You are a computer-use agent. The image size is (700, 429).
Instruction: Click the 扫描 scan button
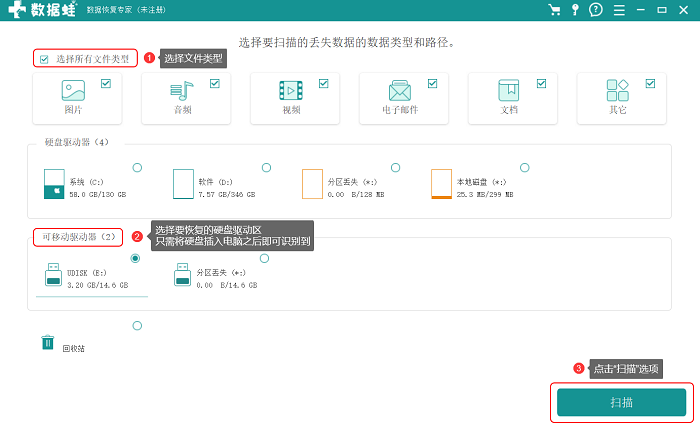click(x=621, y=402)
